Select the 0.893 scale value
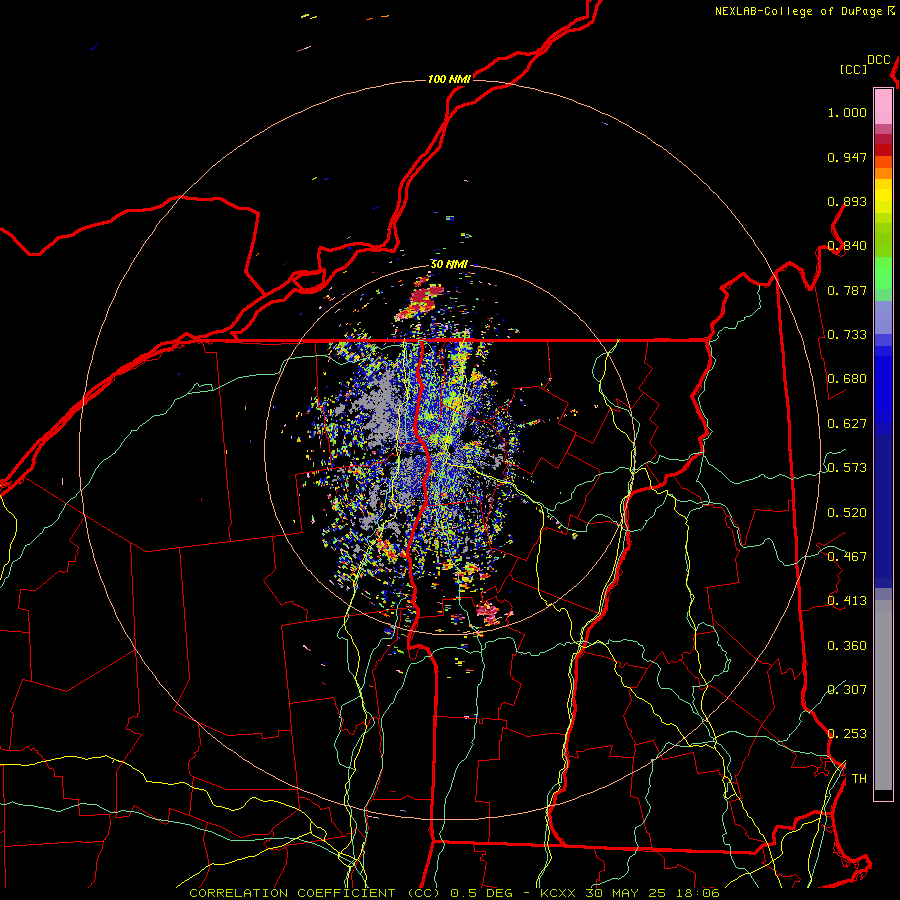The height and width of the screenshot is (900, 900). point(847,201)
